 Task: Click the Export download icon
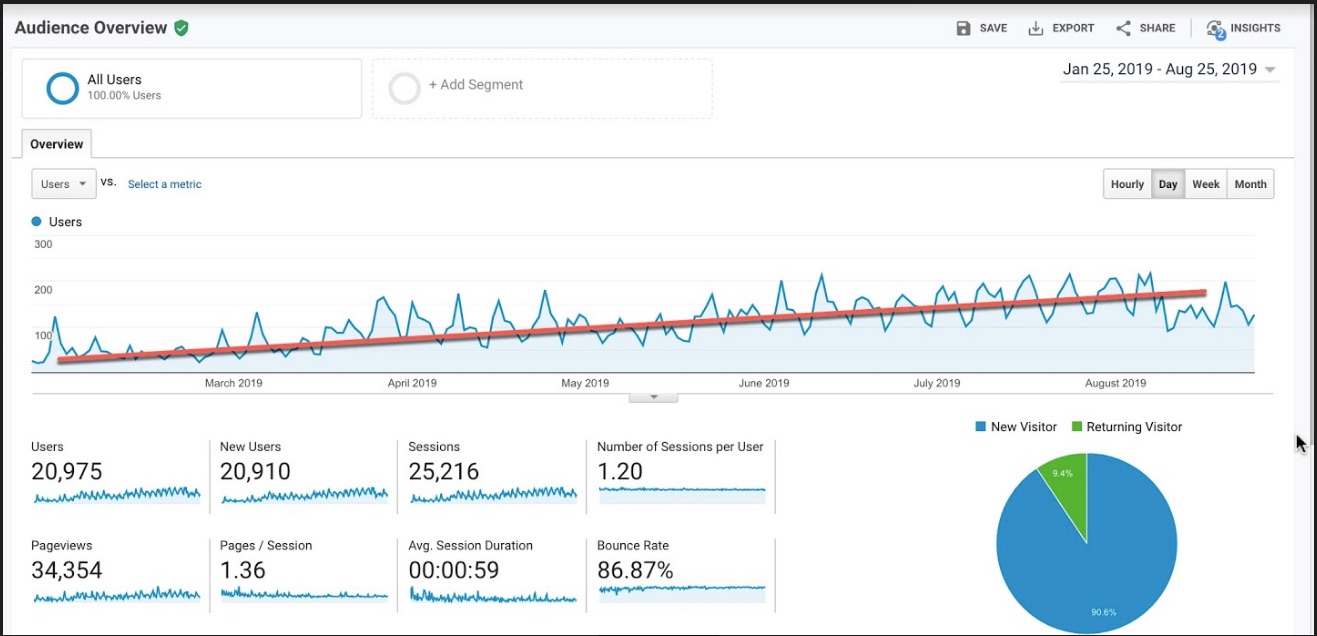point(1036,28)
